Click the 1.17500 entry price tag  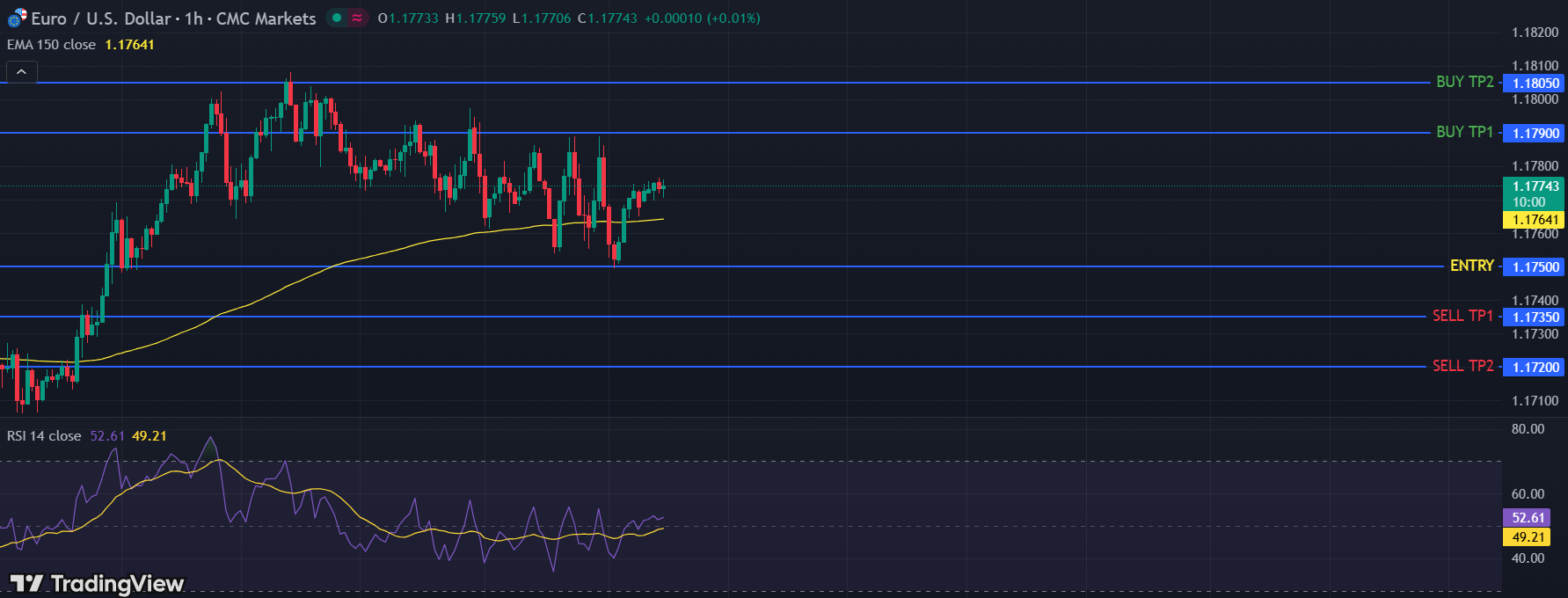click(1535, 267)
